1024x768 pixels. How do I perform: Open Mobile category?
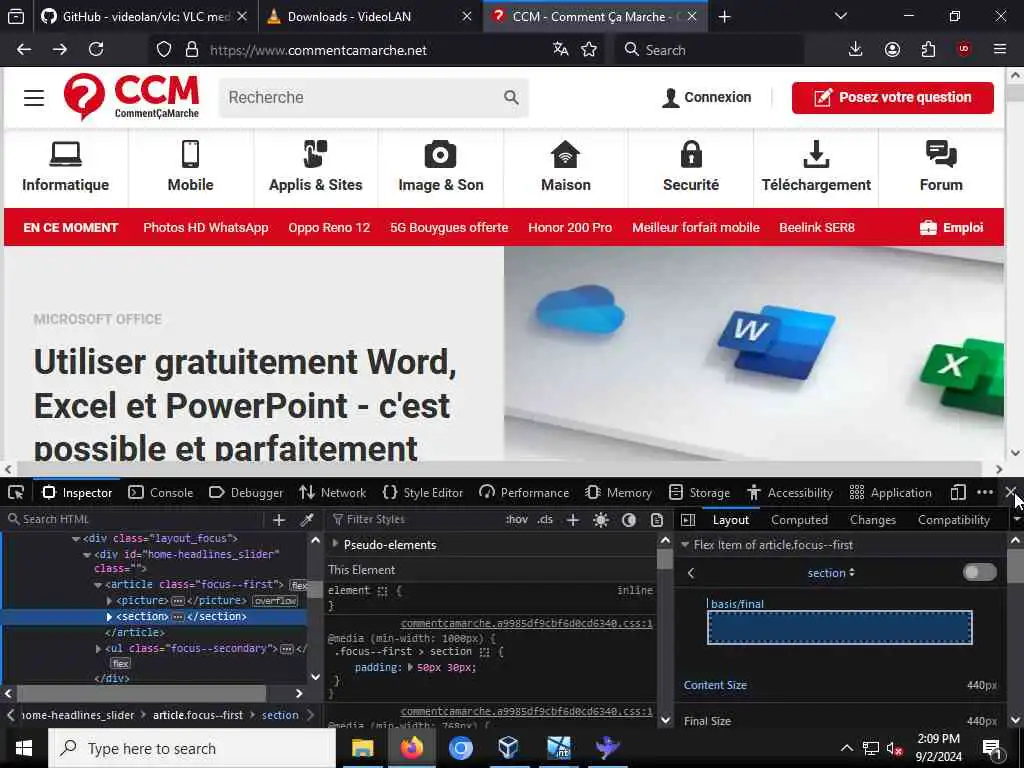pyautogui.click(x=190, y=168)
